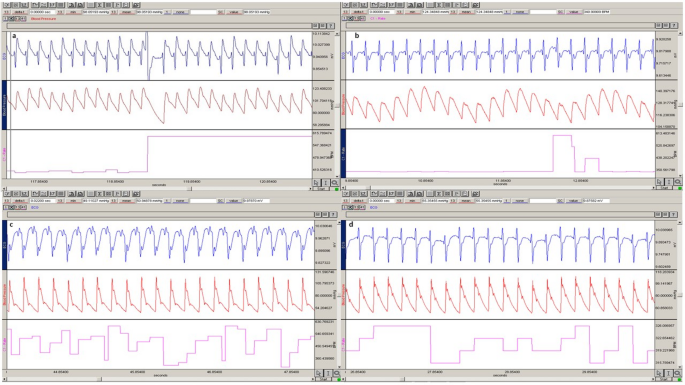Choose the I-beam cursor tool in window c
The height and width of the screenshot is (385, 685).
pos(328,373)
